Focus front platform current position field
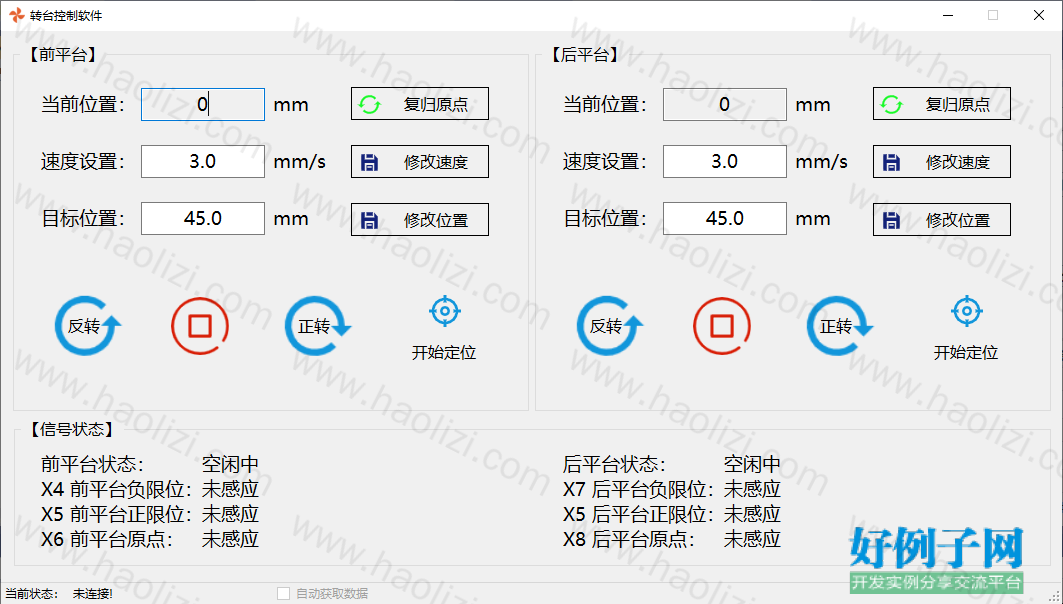Image resolution: width=1063 pixels, height=604 pixels. point(203,104)
